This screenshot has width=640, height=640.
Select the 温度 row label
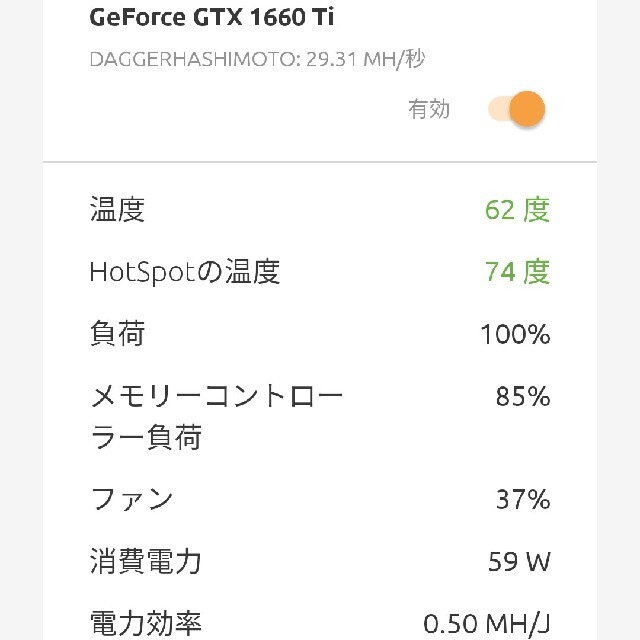point(117,209)
